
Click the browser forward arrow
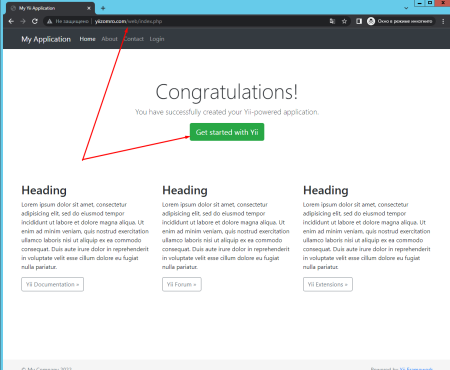[x=23, y=21]
